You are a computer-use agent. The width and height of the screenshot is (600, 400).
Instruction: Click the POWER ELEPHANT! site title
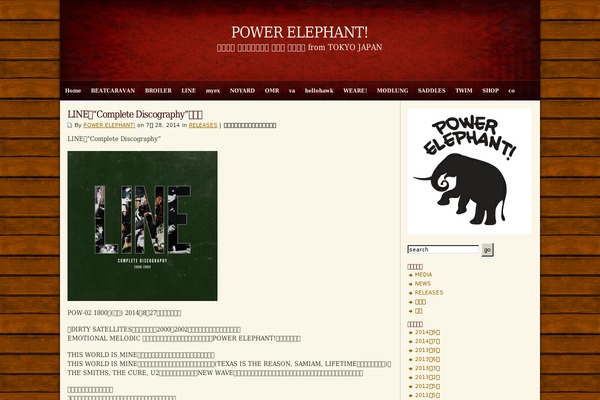click(300, 32)
